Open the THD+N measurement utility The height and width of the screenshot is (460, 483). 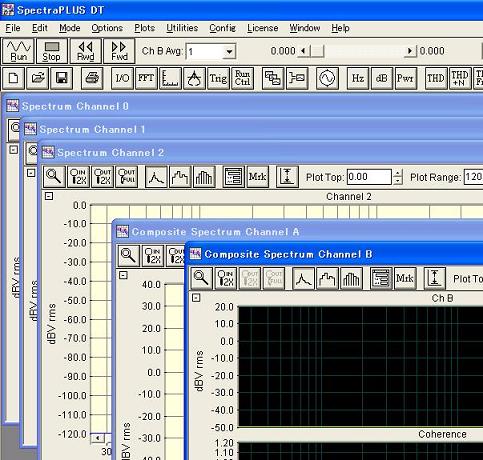(460, 78)
